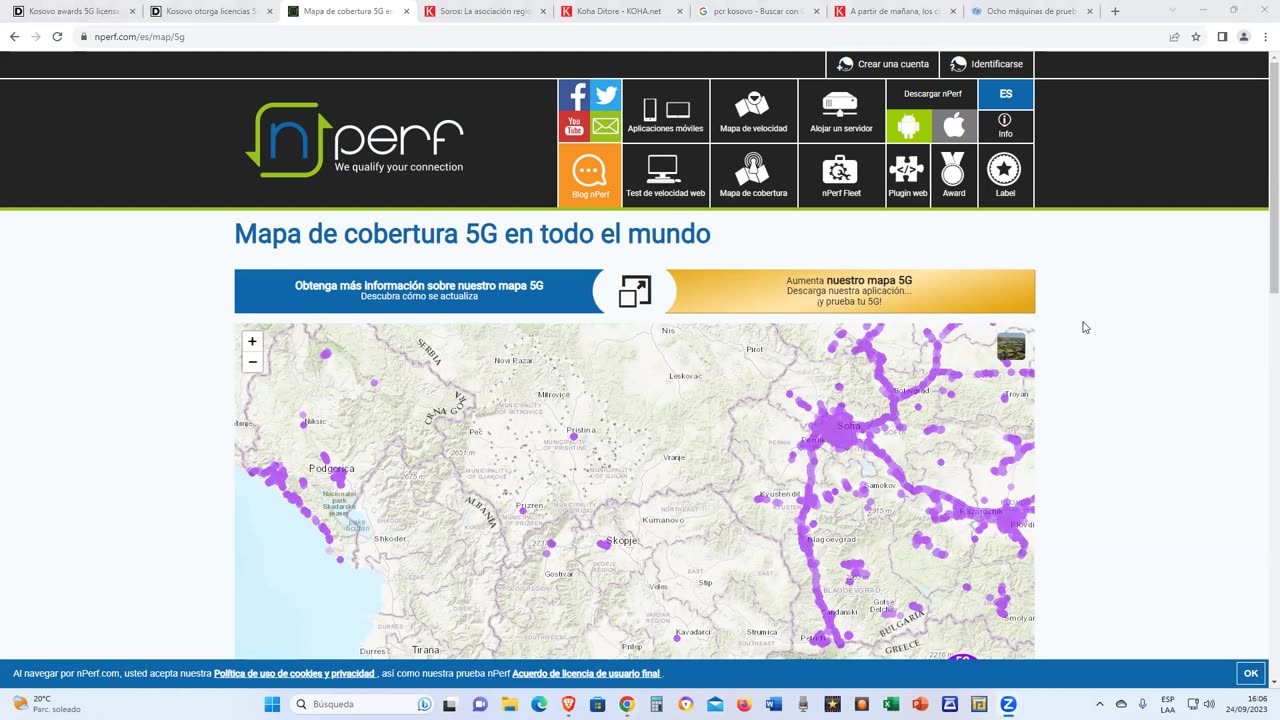Zoom in on the map
The width and height of the screenshot is (1280, 720).
(252, 341)
